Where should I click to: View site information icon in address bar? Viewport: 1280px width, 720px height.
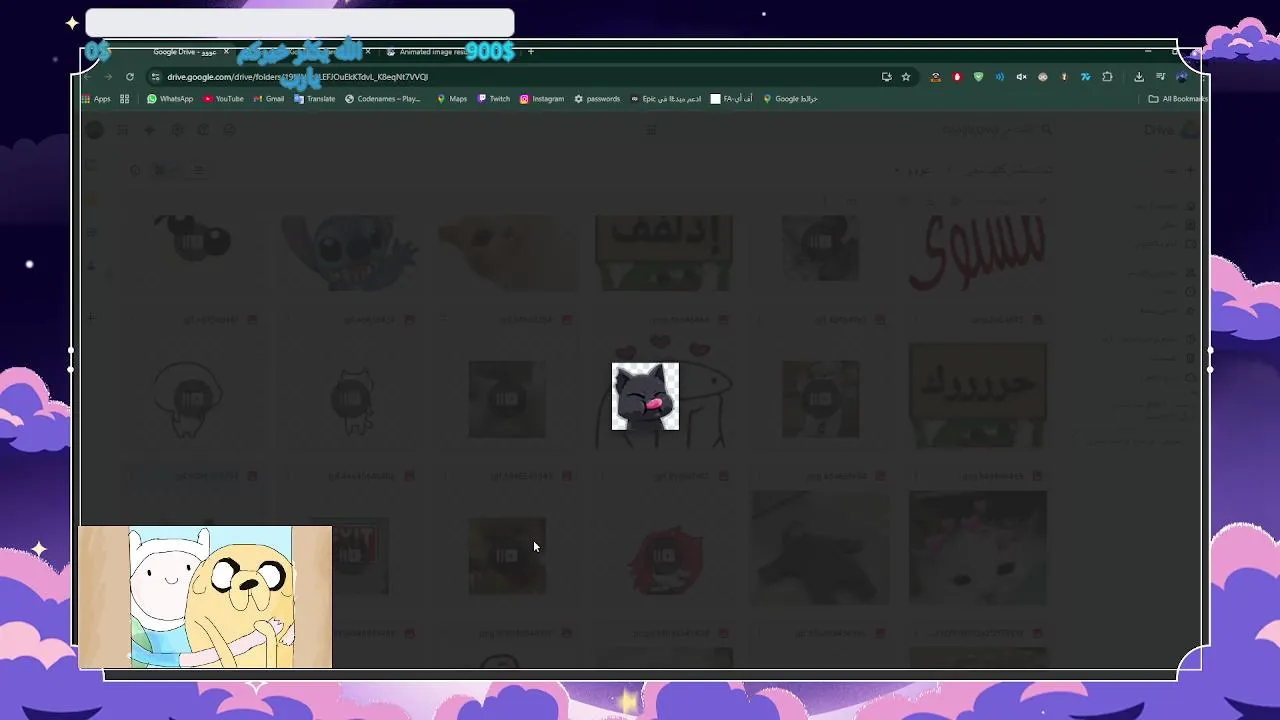[155, 77]
